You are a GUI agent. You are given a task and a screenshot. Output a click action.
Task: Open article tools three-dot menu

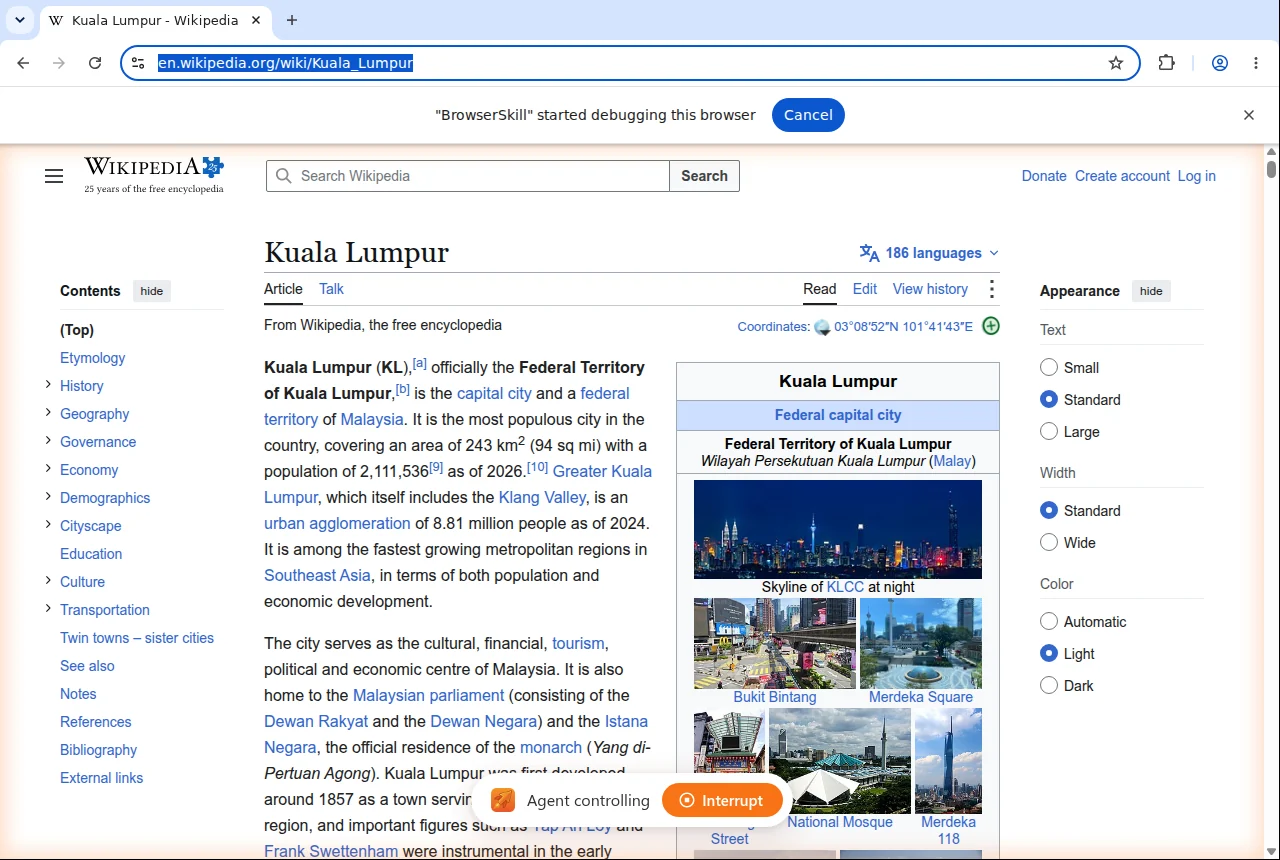point(992,290)
